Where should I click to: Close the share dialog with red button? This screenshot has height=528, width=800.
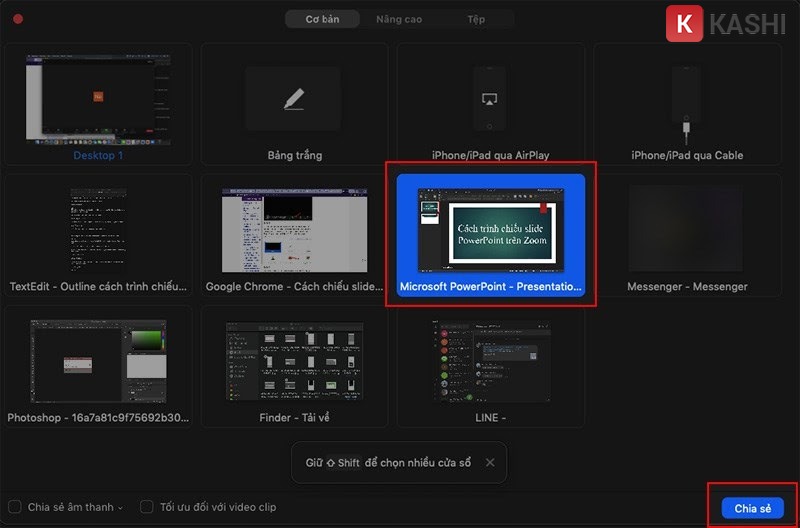tap(18, 19)
